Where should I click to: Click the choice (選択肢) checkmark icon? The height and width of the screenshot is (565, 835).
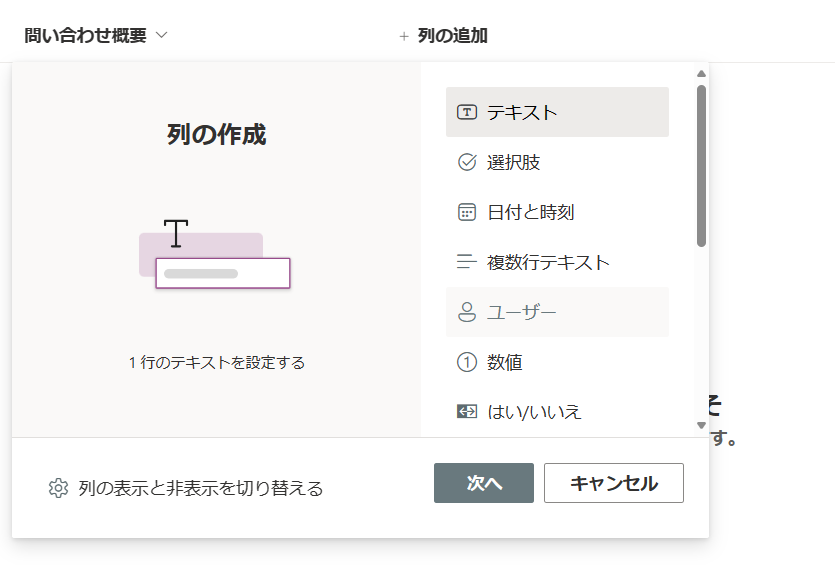pyautogui.click(x=466, y=162)
